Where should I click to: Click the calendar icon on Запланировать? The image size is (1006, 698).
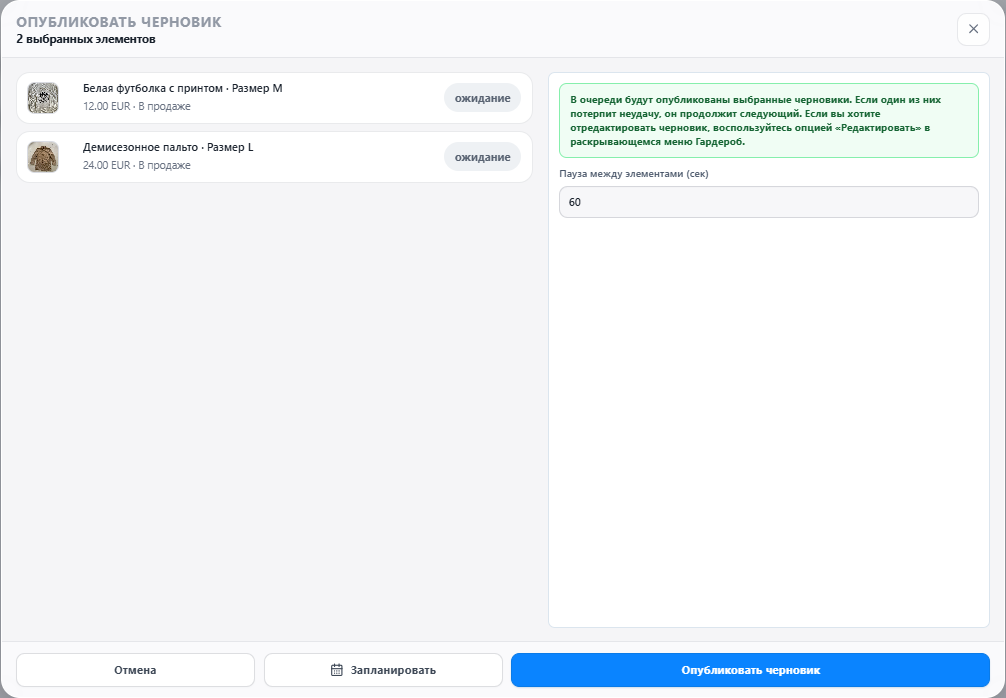point(337,670)
